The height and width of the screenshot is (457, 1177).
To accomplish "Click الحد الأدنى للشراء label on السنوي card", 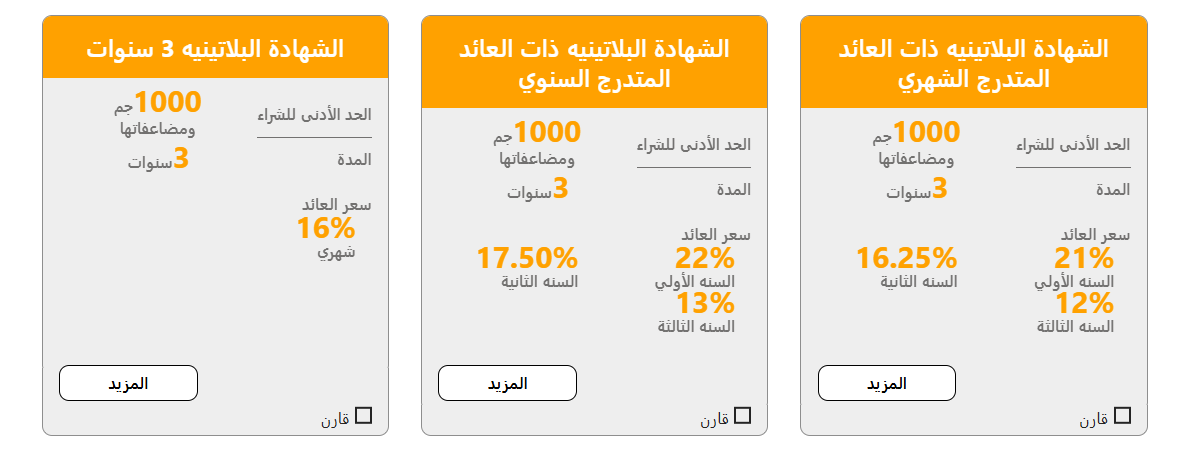I will coord(694,146).
